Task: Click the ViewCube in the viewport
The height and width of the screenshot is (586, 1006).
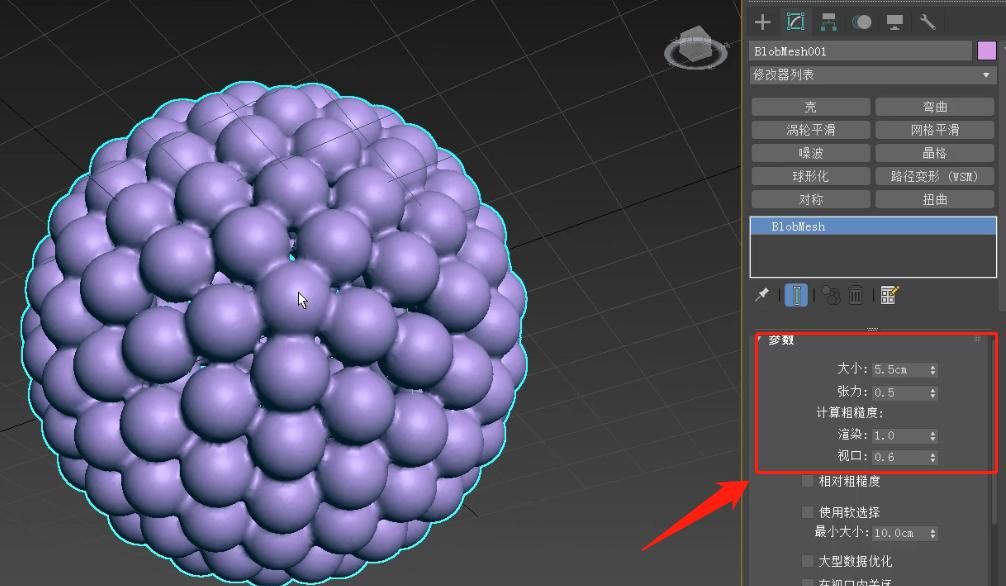Action: [695, 47]
